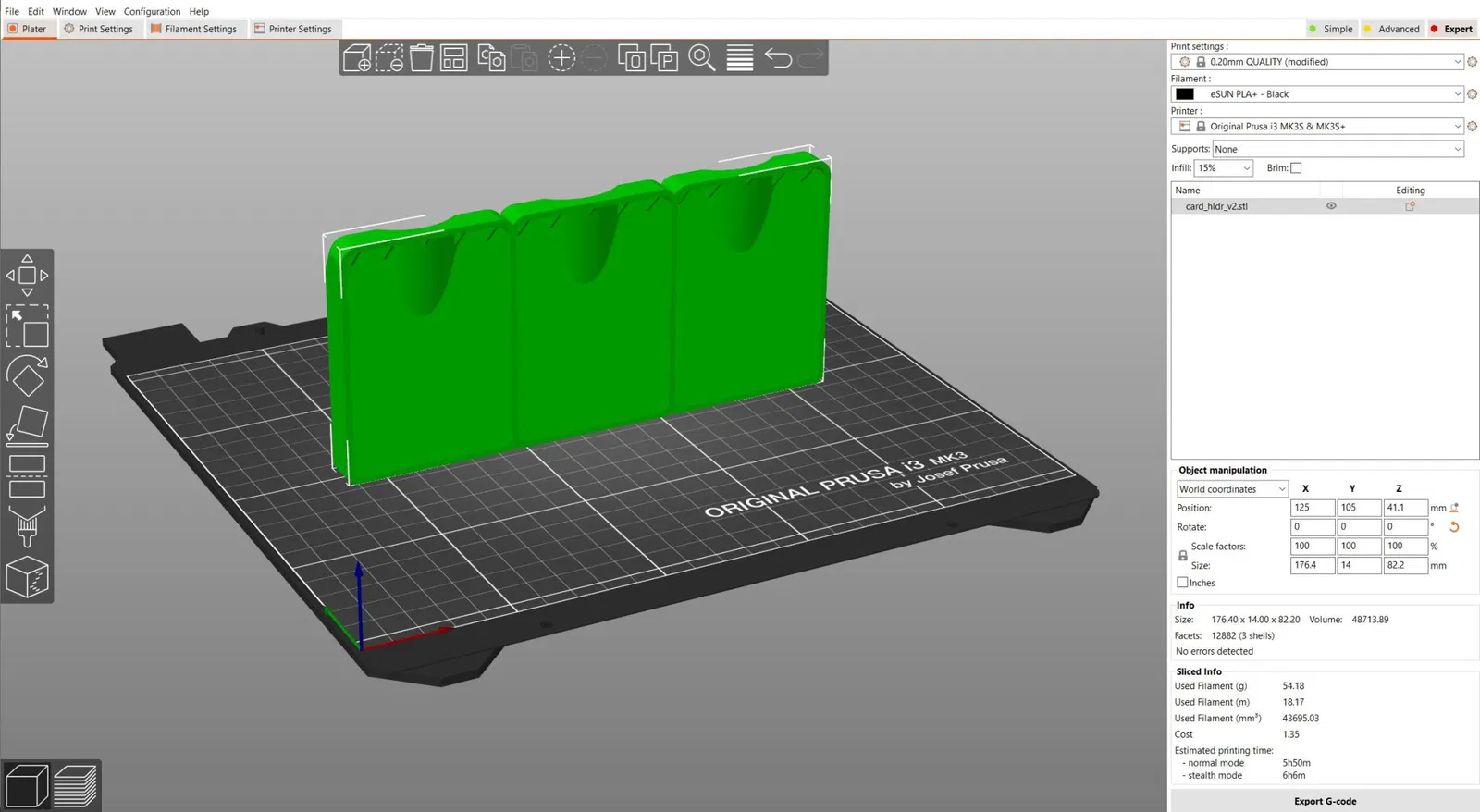The height and width of the screenshot is (812, 1480).
Task: Select the Expert mode radio option
Action: click(x=1451, y=29)
